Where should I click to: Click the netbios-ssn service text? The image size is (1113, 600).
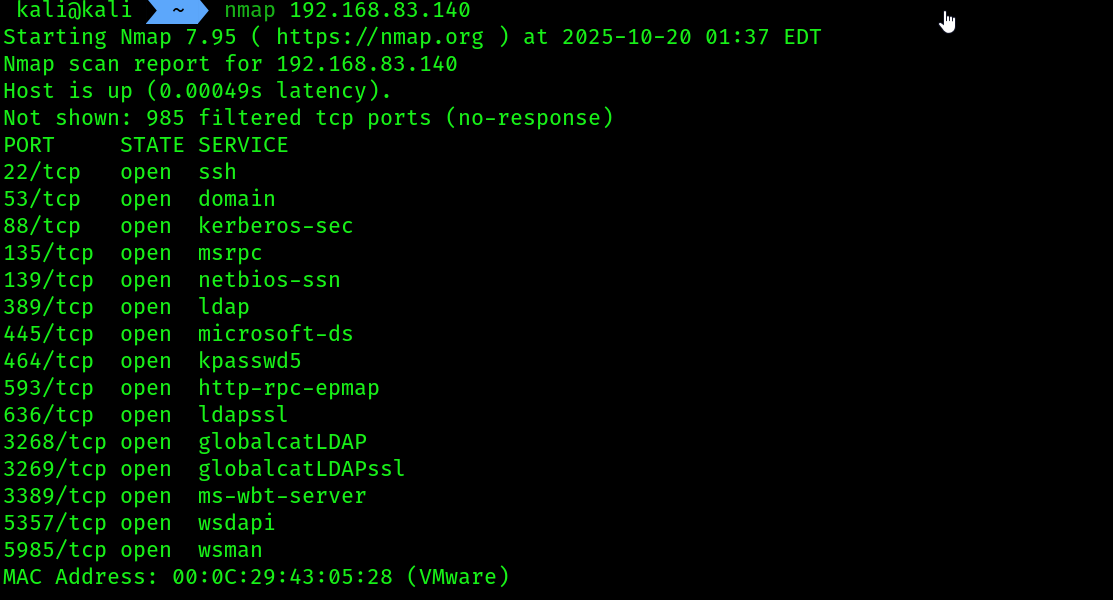click(269, 280)
